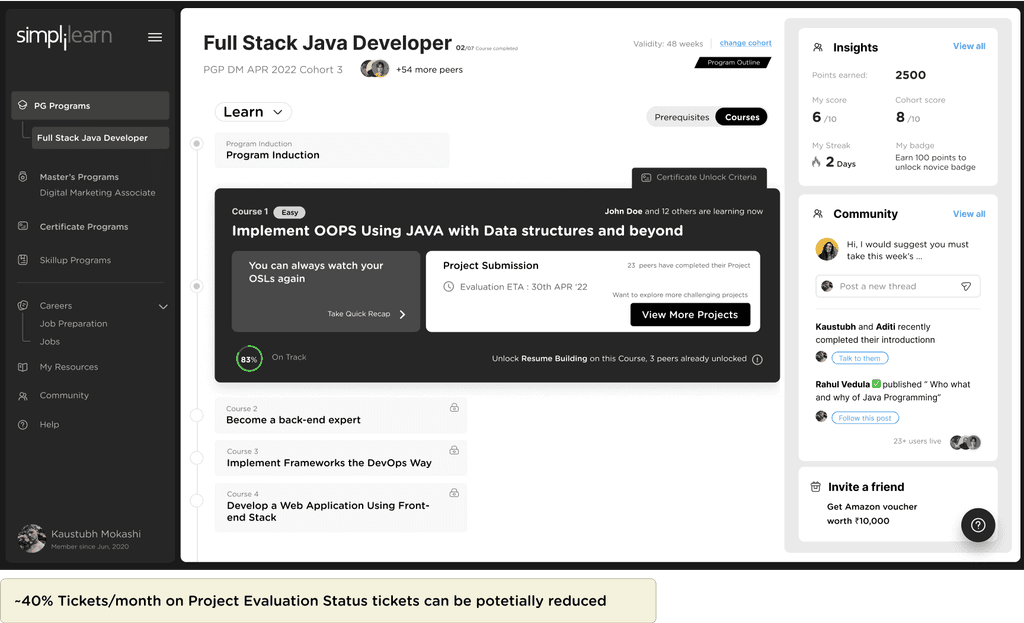The width and height of the screenshot is (1024, 623).
Task: Open Skillup Programs menu item
Action: (75, 260)
